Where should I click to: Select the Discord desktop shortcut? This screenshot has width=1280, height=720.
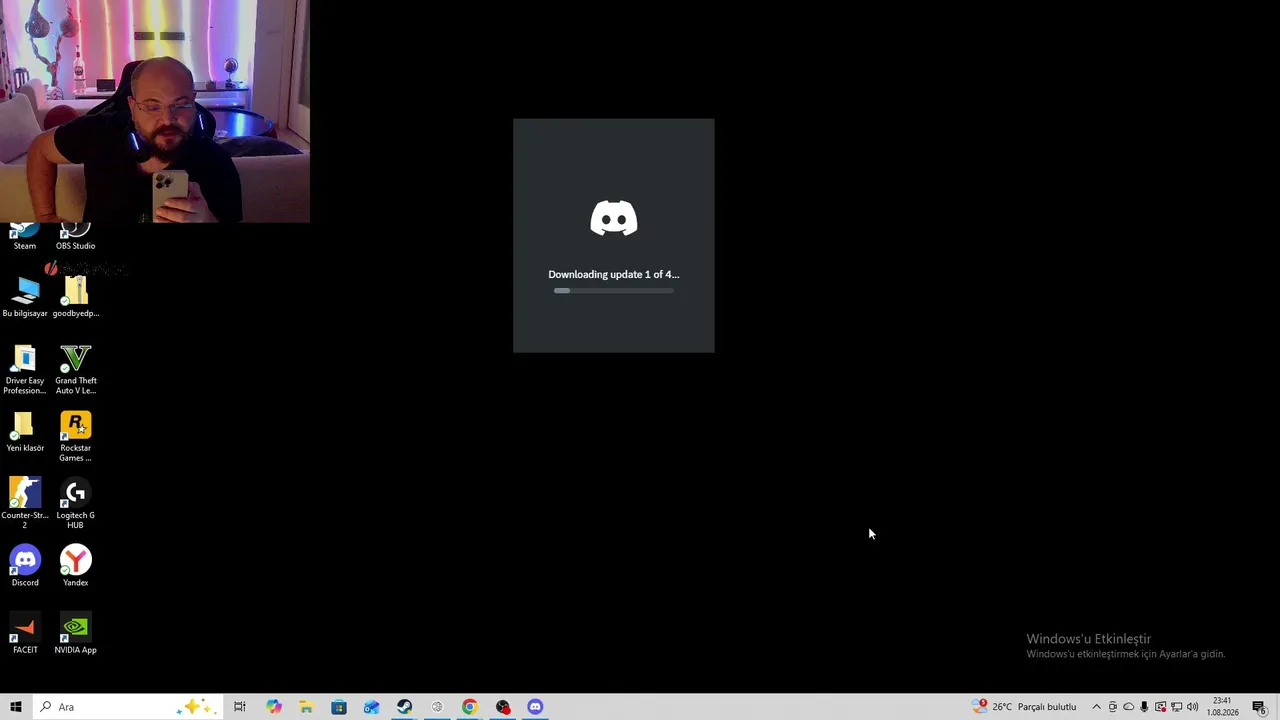click(x=25, y=566)
